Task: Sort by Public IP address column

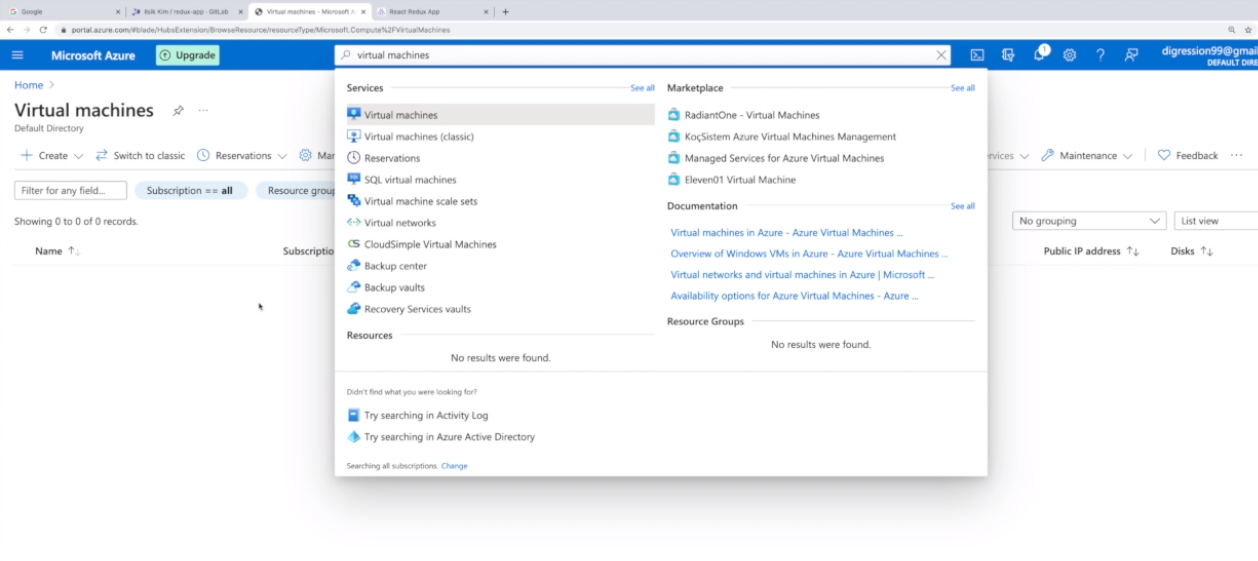Action: [1091, 251]
